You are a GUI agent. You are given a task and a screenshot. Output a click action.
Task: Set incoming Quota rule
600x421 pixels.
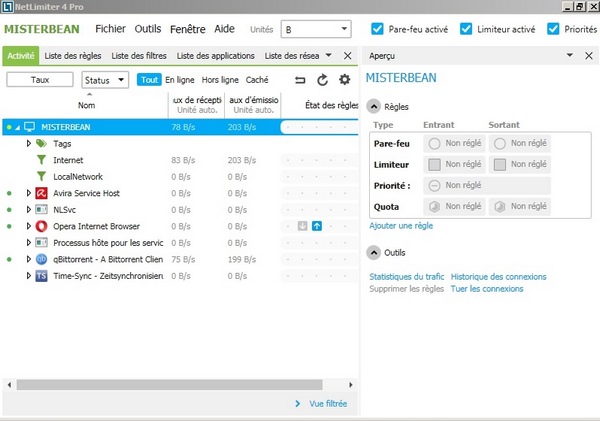coord(454,207)
